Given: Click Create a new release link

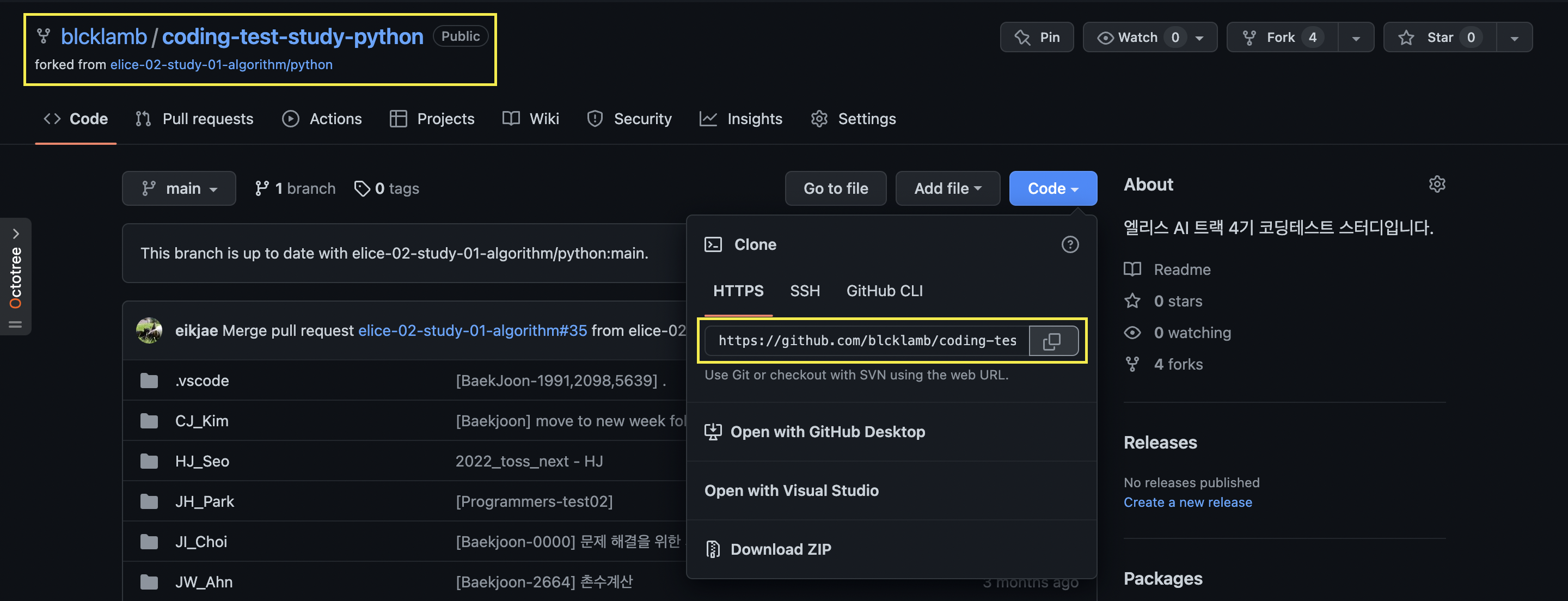Looking at the screenshot, I should [x=1187, y=502].
